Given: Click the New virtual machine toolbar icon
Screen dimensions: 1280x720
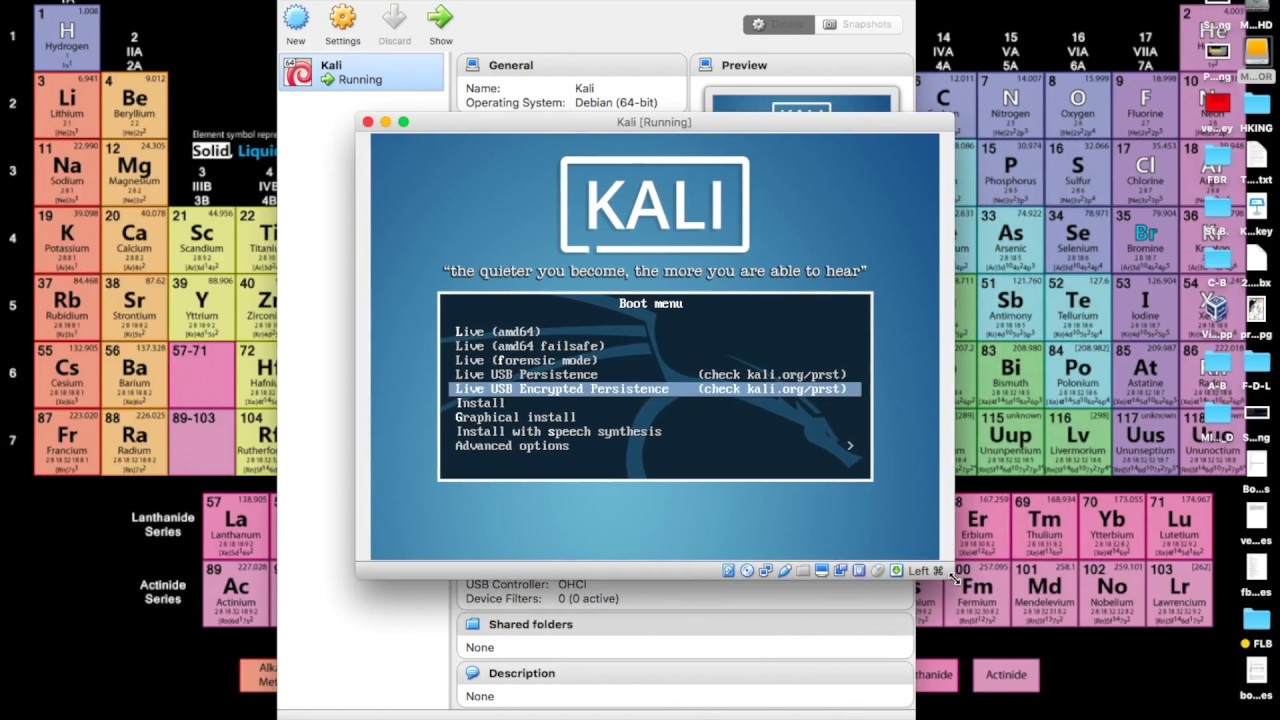Looking at the screenshot, I should point(295,17).
